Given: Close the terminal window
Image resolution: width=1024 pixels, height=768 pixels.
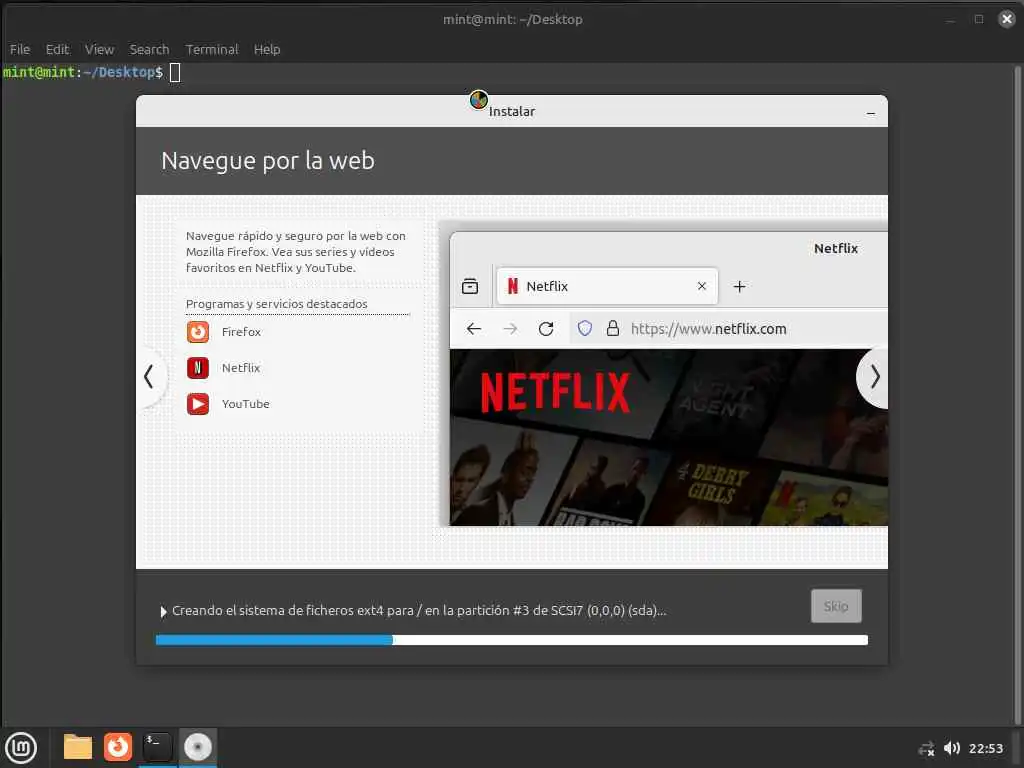Looking at the screenshot, I should [x=1006, y=19].
